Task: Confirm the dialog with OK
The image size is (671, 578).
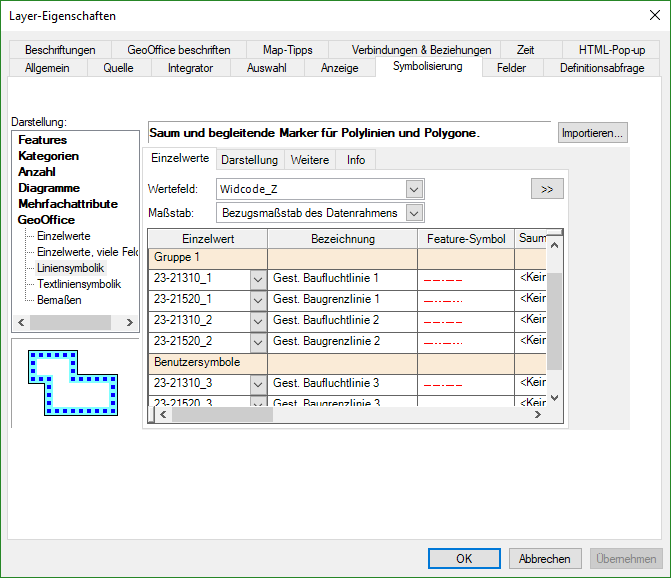Action: (x=463, y=559)
